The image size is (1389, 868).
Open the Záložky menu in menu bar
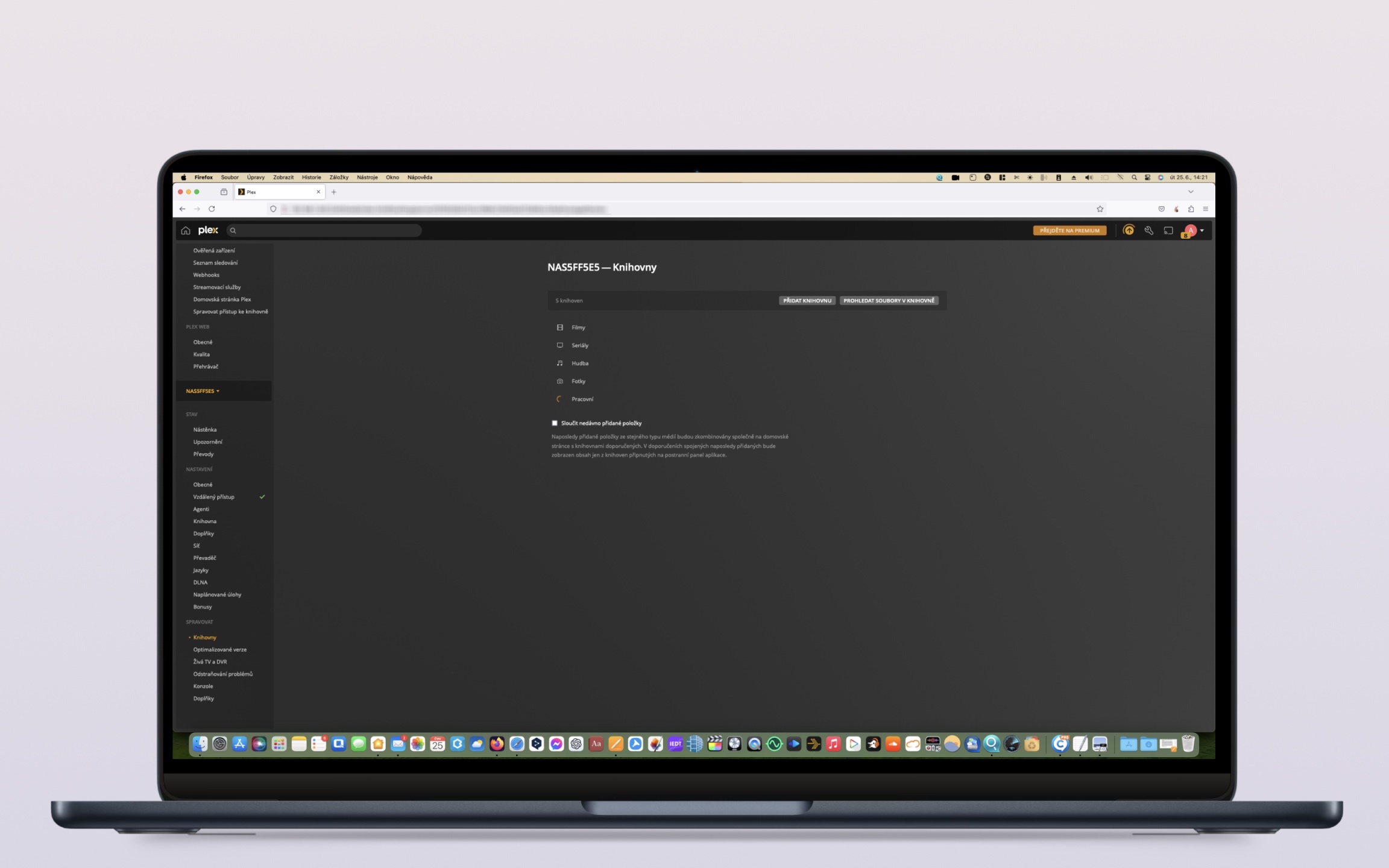(x=339, y=177)
